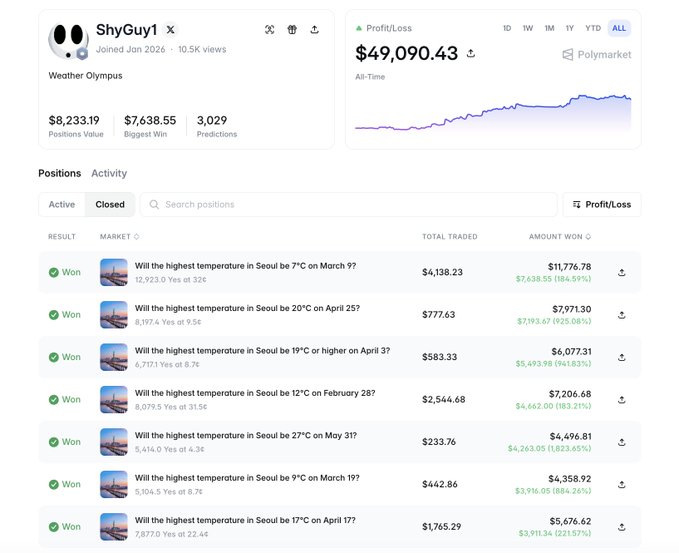The image size is (679, 553).
Task: Open market 'Seoul be 9°C on March 19?'
Action: click(247, 478)
